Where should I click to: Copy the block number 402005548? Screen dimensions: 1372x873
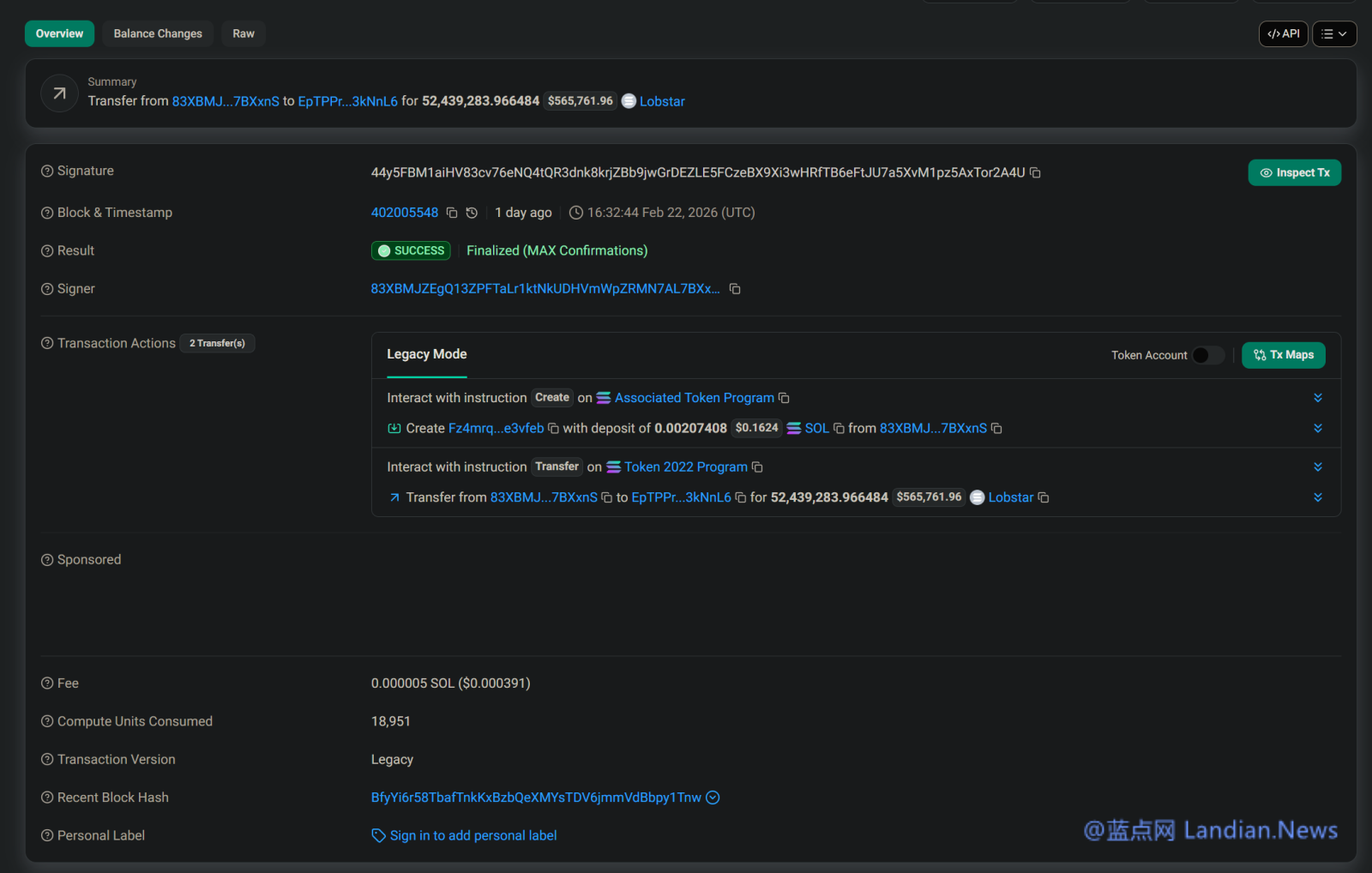click(452, 213)
